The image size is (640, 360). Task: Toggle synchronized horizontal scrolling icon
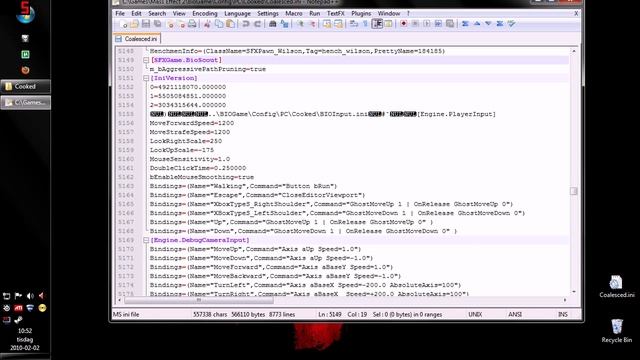click(x=338, y=24)
